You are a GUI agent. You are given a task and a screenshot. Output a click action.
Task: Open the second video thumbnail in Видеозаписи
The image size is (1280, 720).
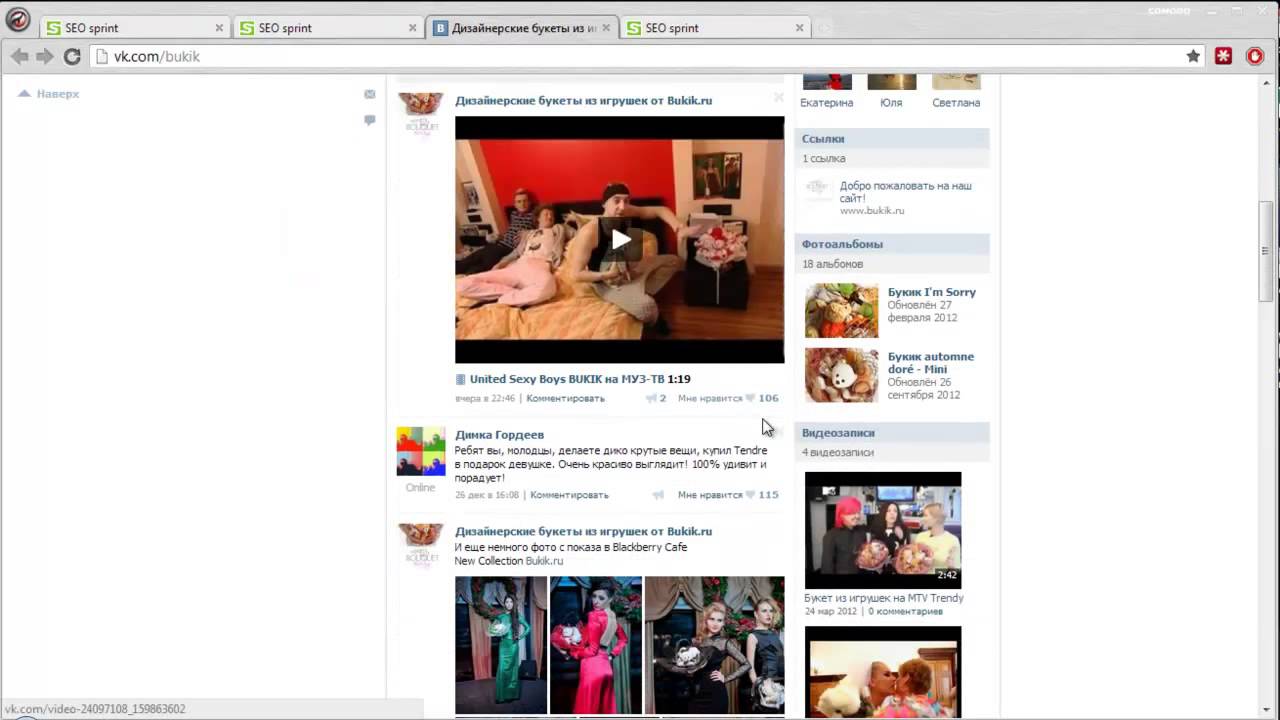click(x=883, y=672)
